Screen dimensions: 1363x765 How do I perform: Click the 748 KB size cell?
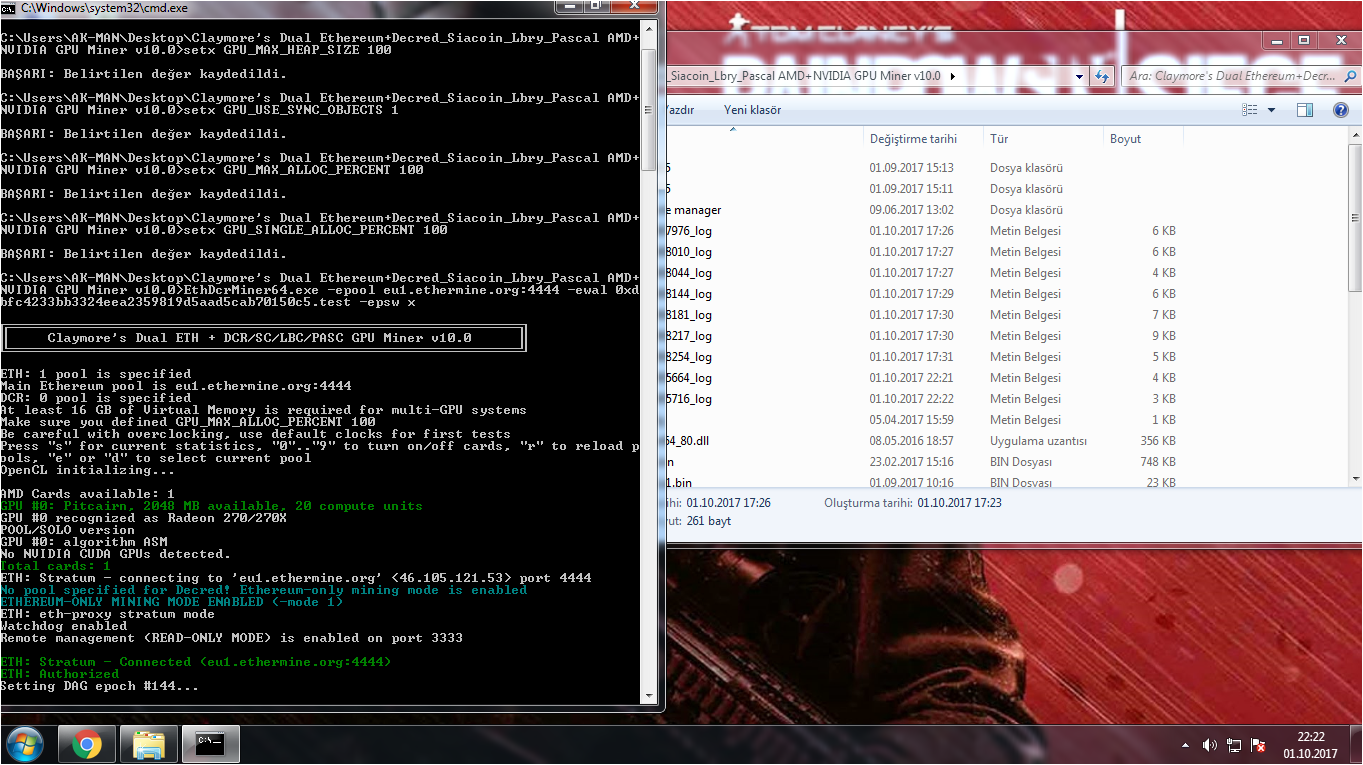[x=1158, y=462]
